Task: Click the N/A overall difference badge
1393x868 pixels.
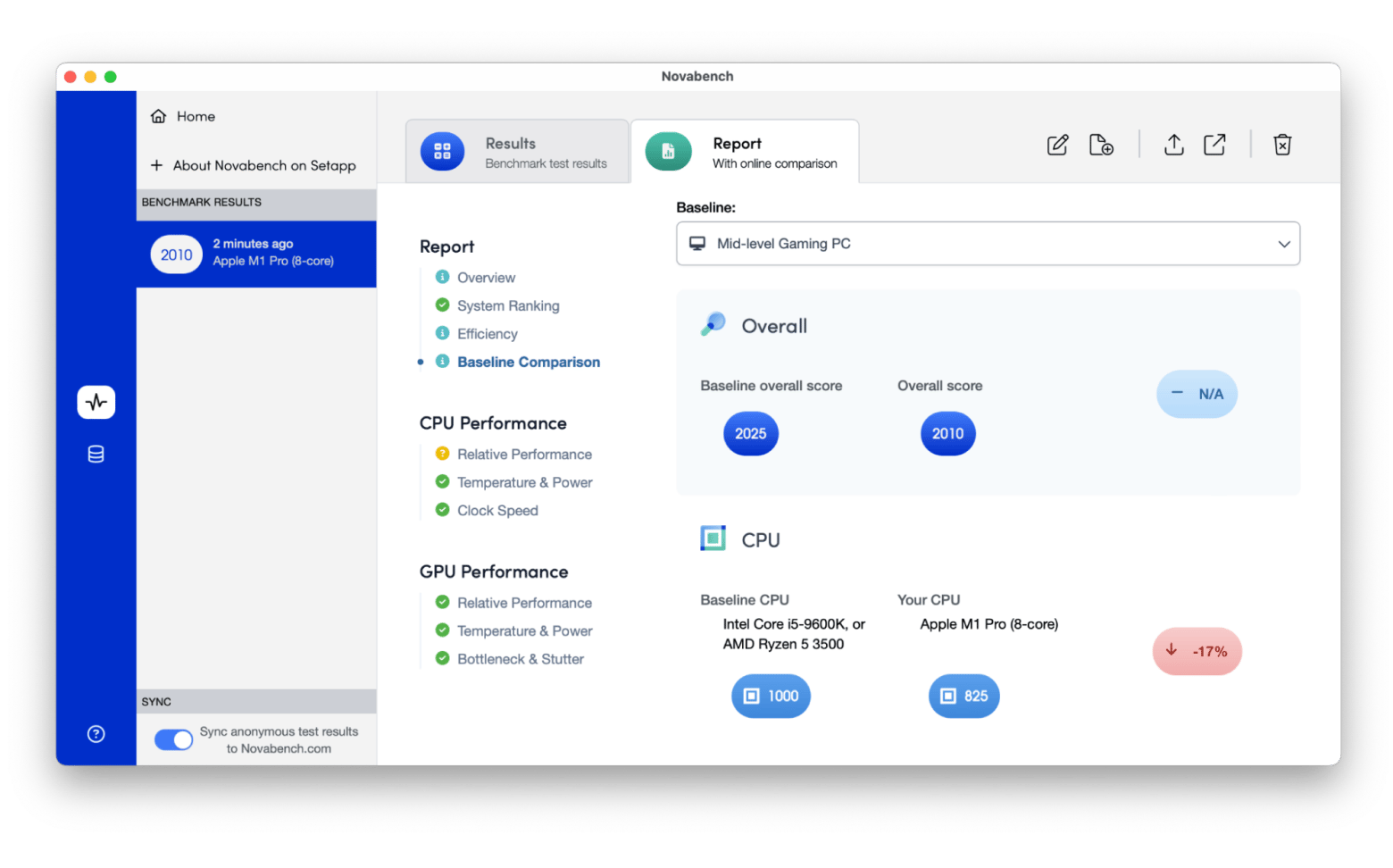Action: pyautogui.click(x=1197, y=394)
